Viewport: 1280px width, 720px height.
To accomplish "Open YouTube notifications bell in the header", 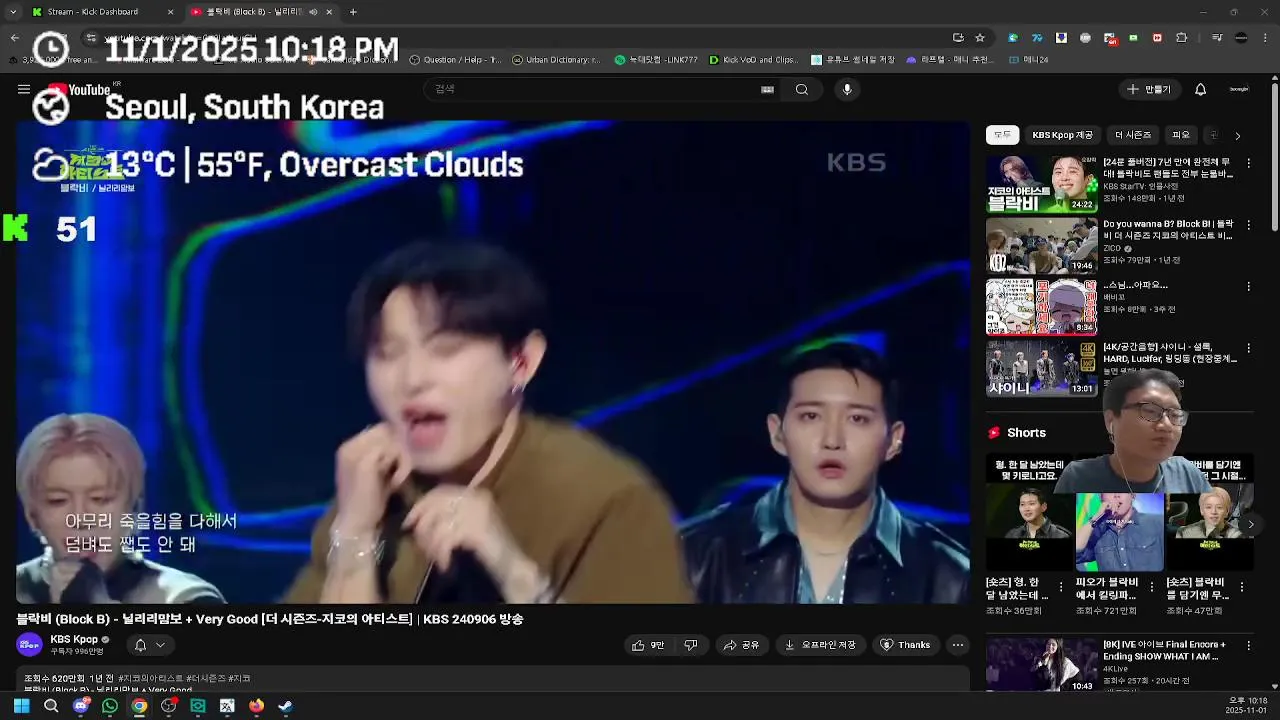I will [x=1201, y=89].
